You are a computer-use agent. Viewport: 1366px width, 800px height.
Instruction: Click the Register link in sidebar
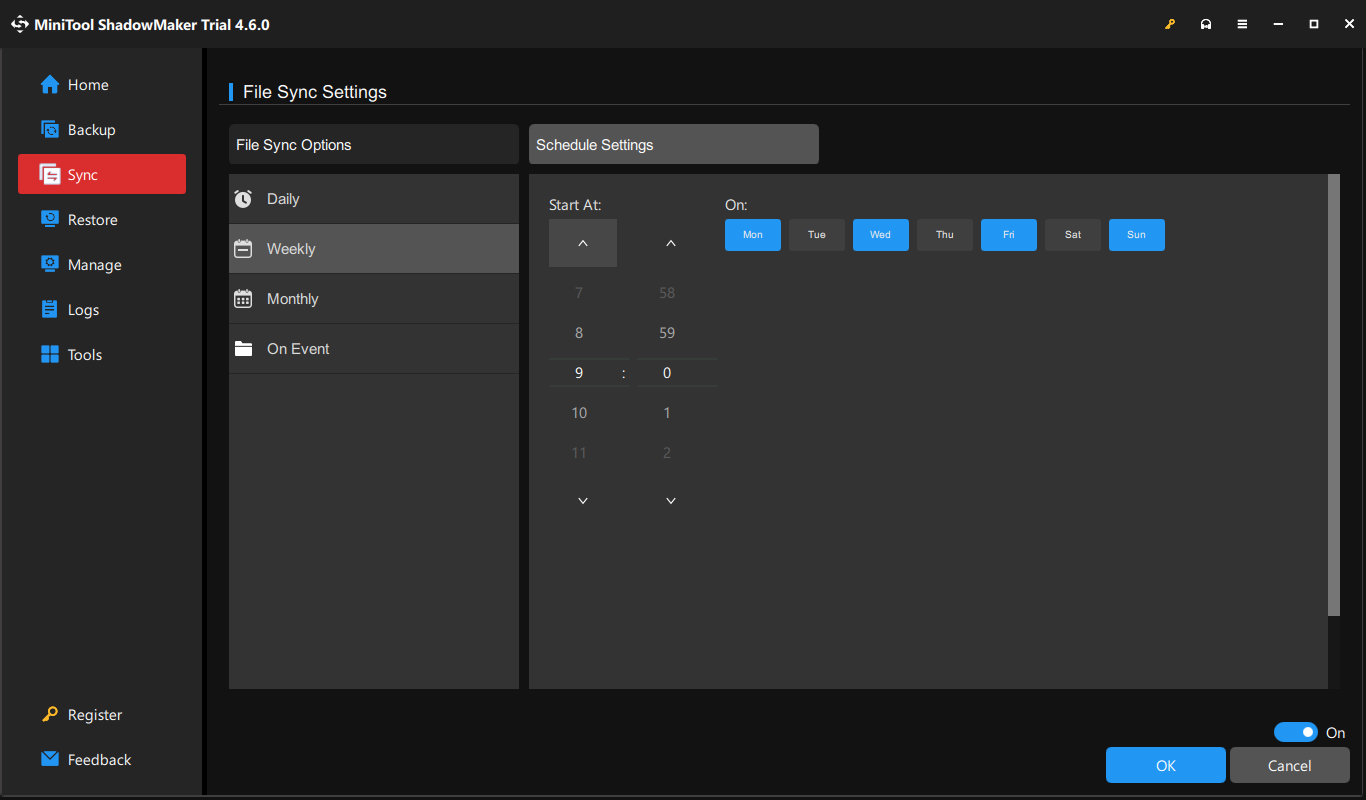pyautogui.click(x=95, y=715)
